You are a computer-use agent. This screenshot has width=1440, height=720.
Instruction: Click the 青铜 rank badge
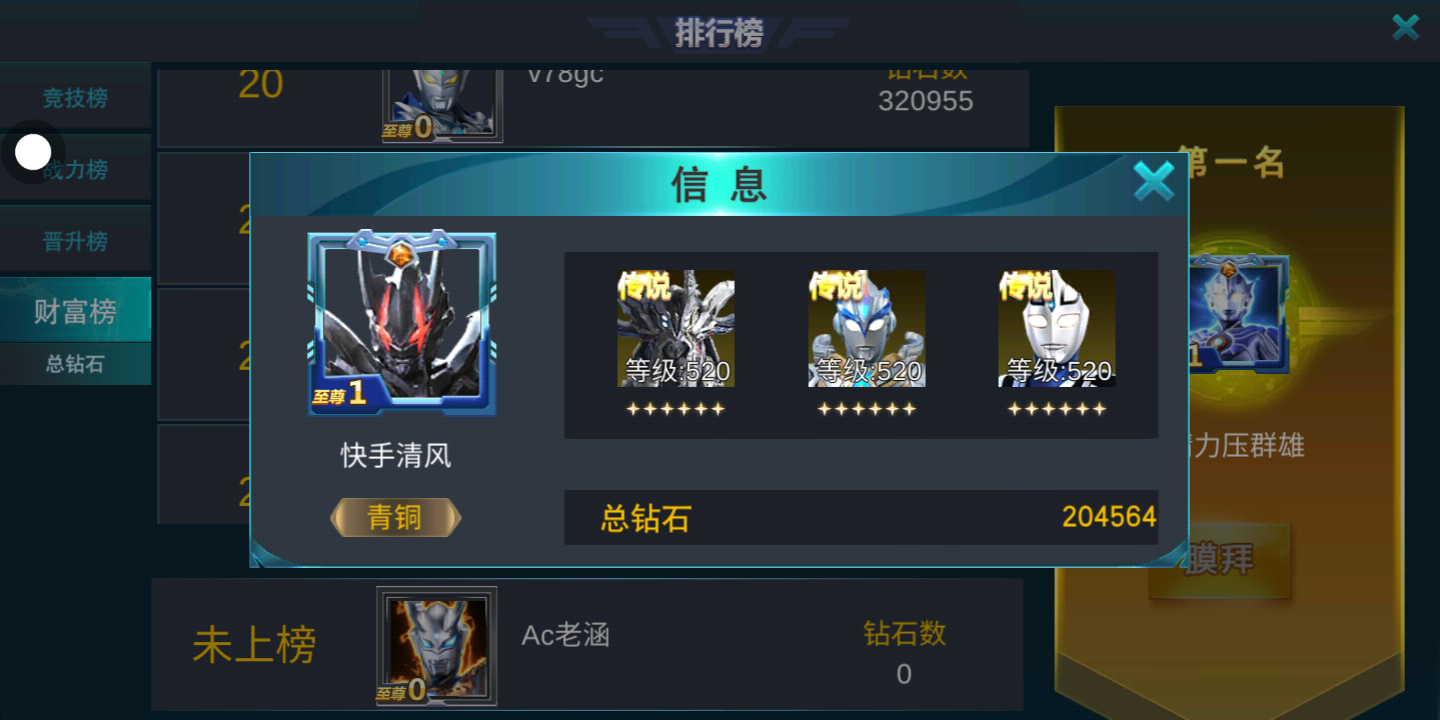coord(395,517)
